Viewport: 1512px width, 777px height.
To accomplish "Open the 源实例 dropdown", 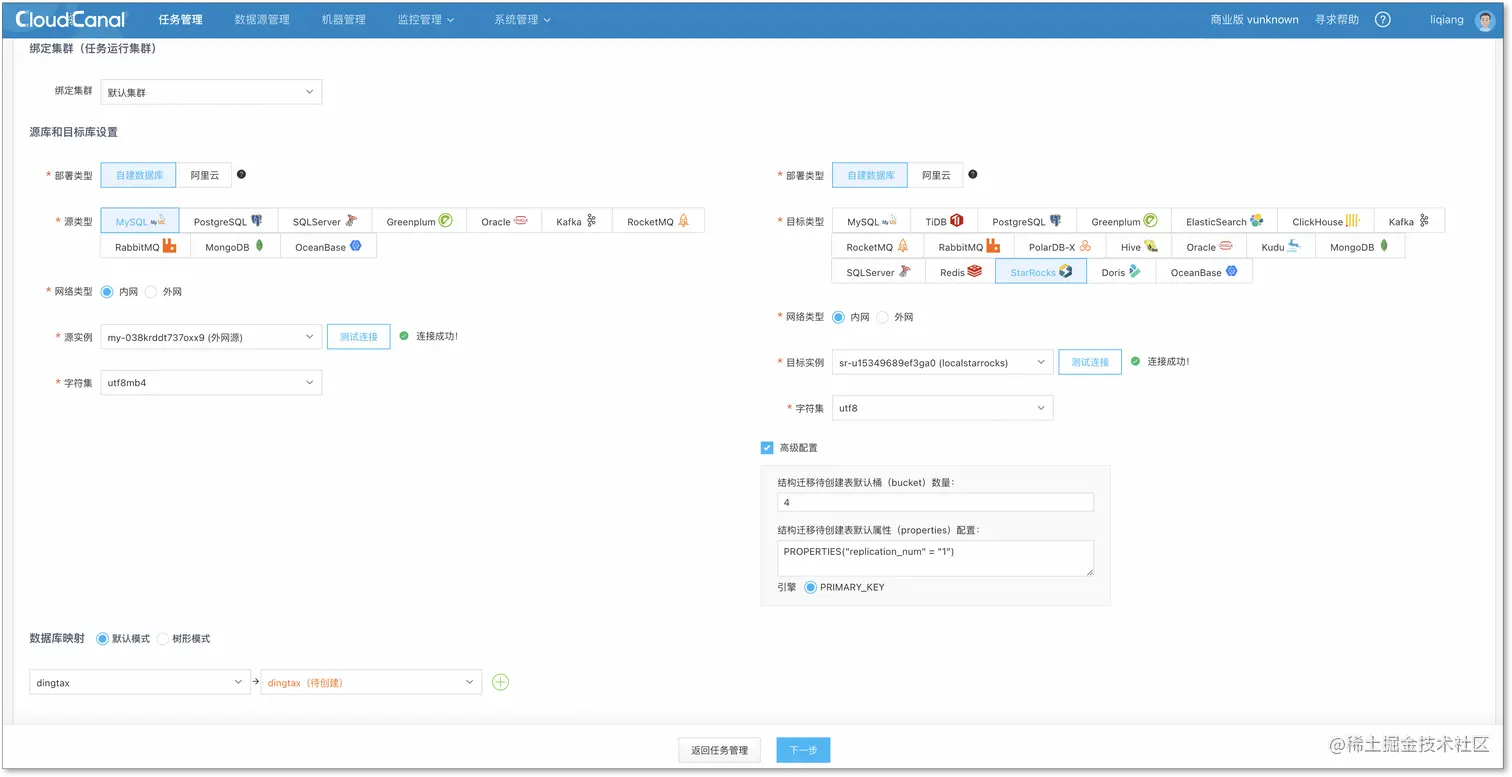I will [x=211, y=337].
